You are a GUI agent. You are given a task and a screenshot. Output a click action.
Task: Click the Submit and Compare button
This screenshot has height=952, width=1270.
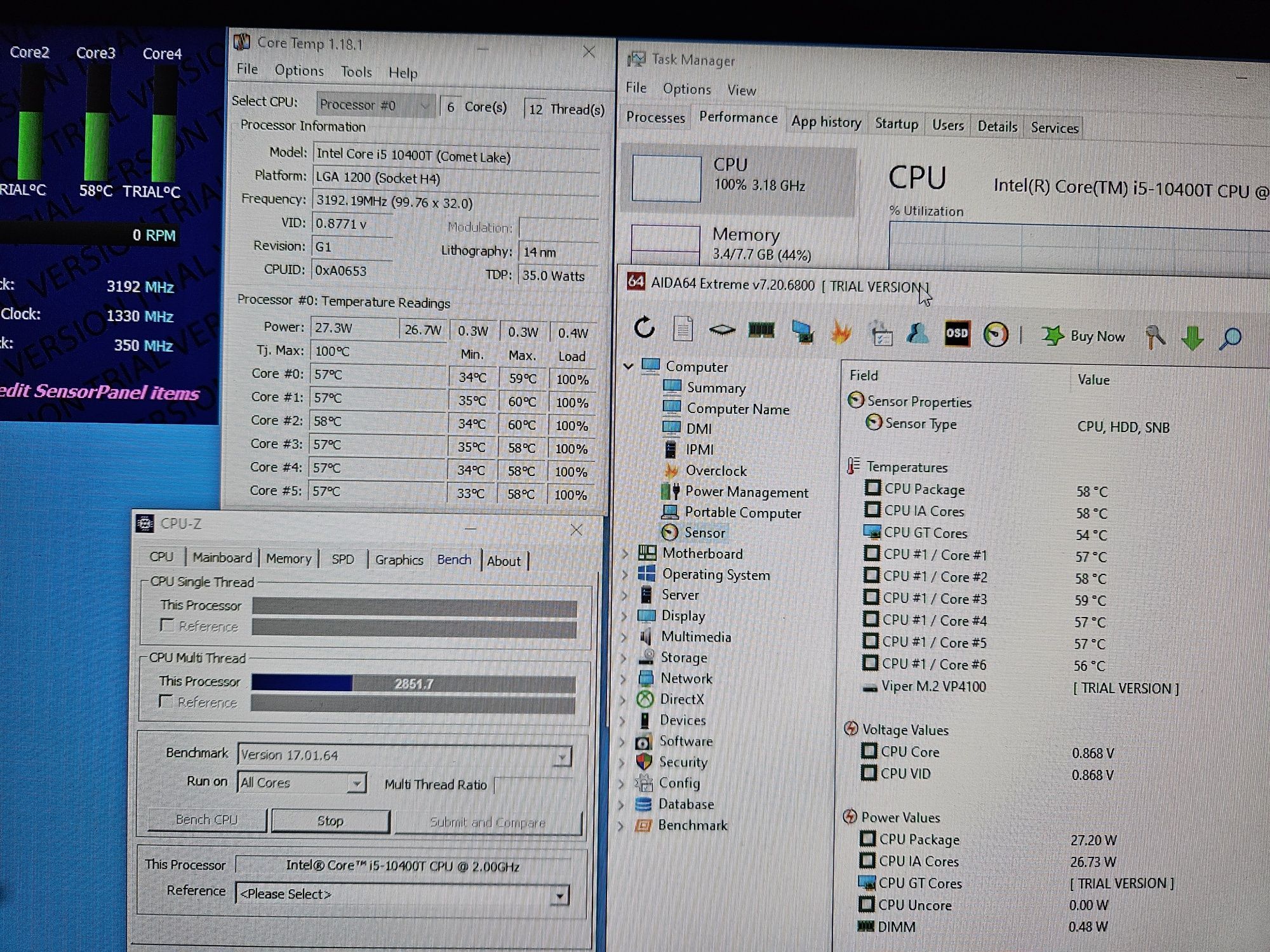coord(488,823)
